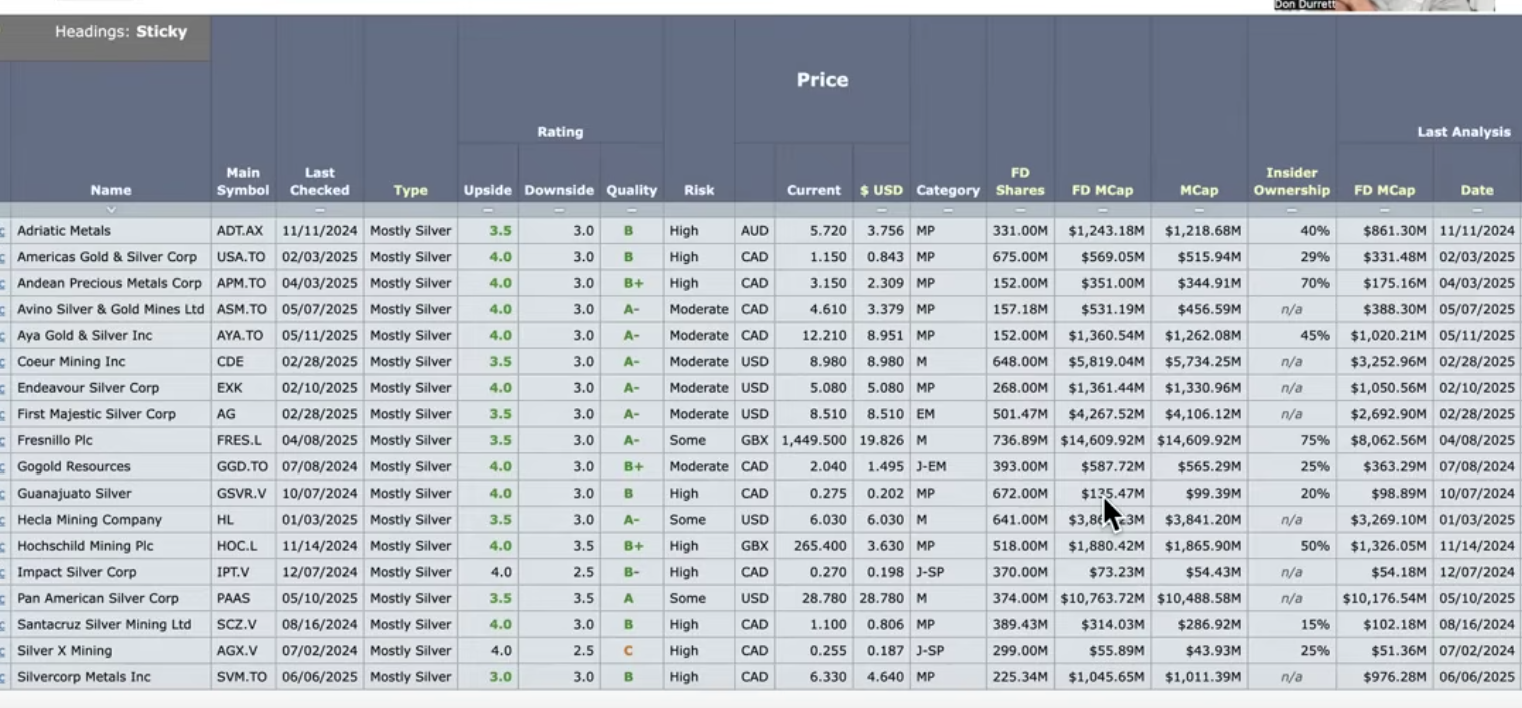This screenshot has height=708, width=1522.
Task: Select the HOC.L symbol cell
Action: coord(237,546)
